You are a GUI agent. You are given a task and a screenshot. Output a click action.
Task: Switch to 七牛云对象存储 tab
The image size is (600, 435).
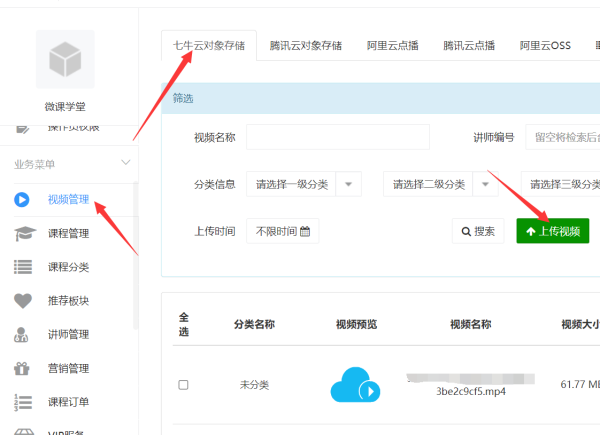coord(209,46)
